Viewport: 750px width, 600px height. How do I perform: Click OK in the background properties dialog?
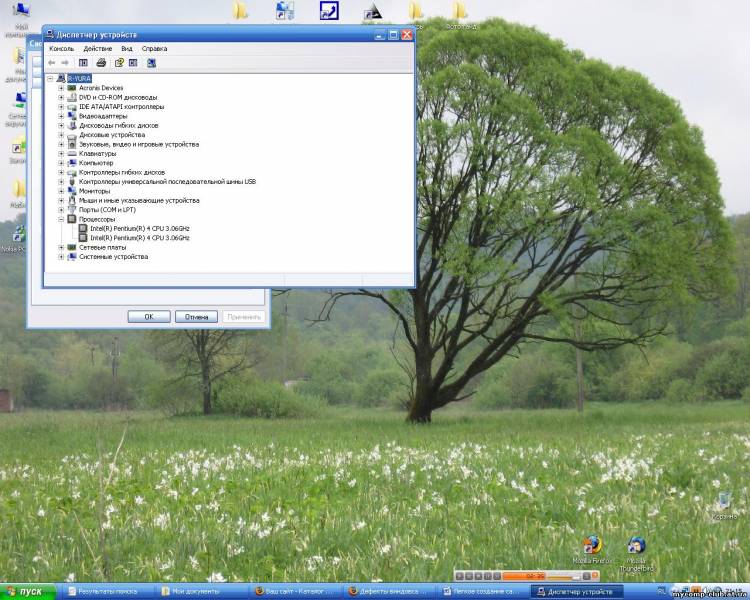(149, 317)
